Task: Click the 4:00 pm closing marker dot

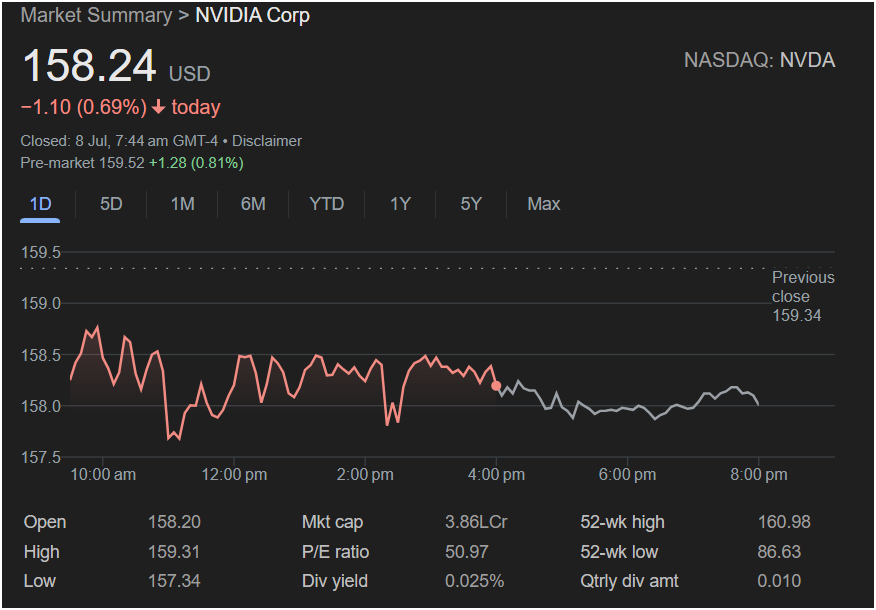Action: point(496,386)
